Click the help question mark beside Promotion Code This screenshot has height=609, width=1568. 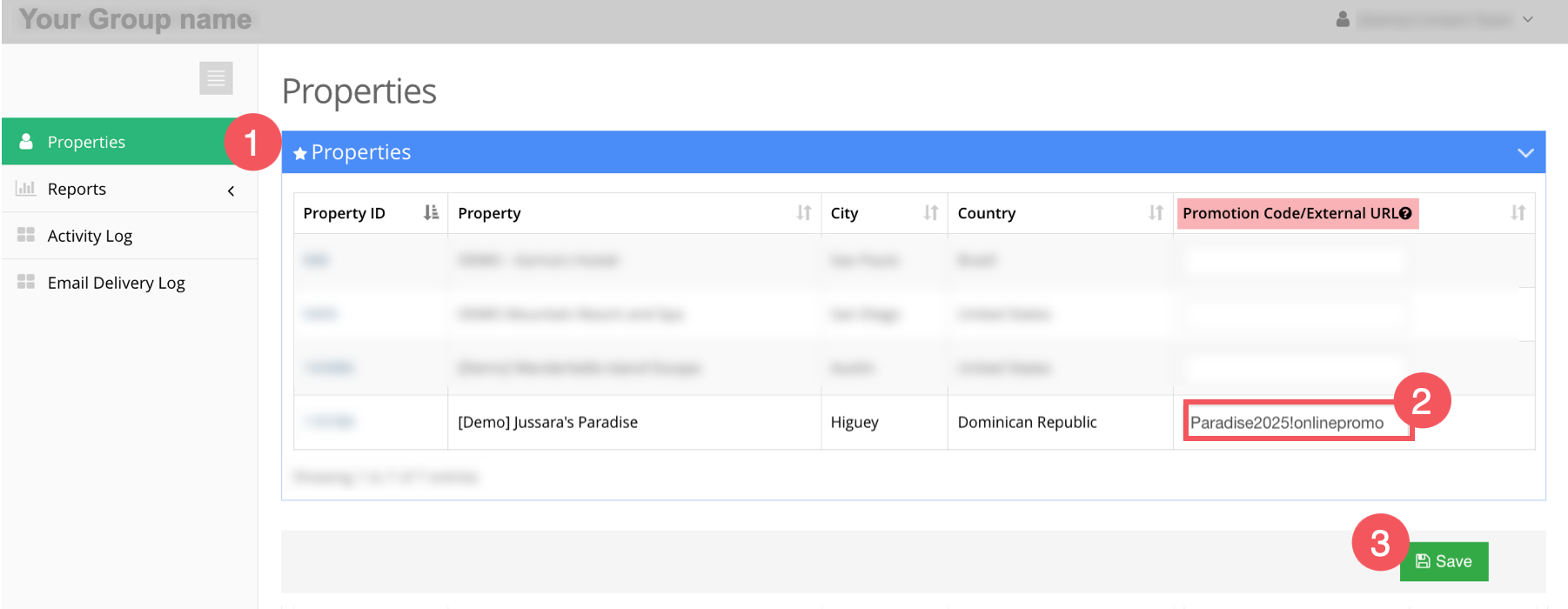pos(1405,213)
